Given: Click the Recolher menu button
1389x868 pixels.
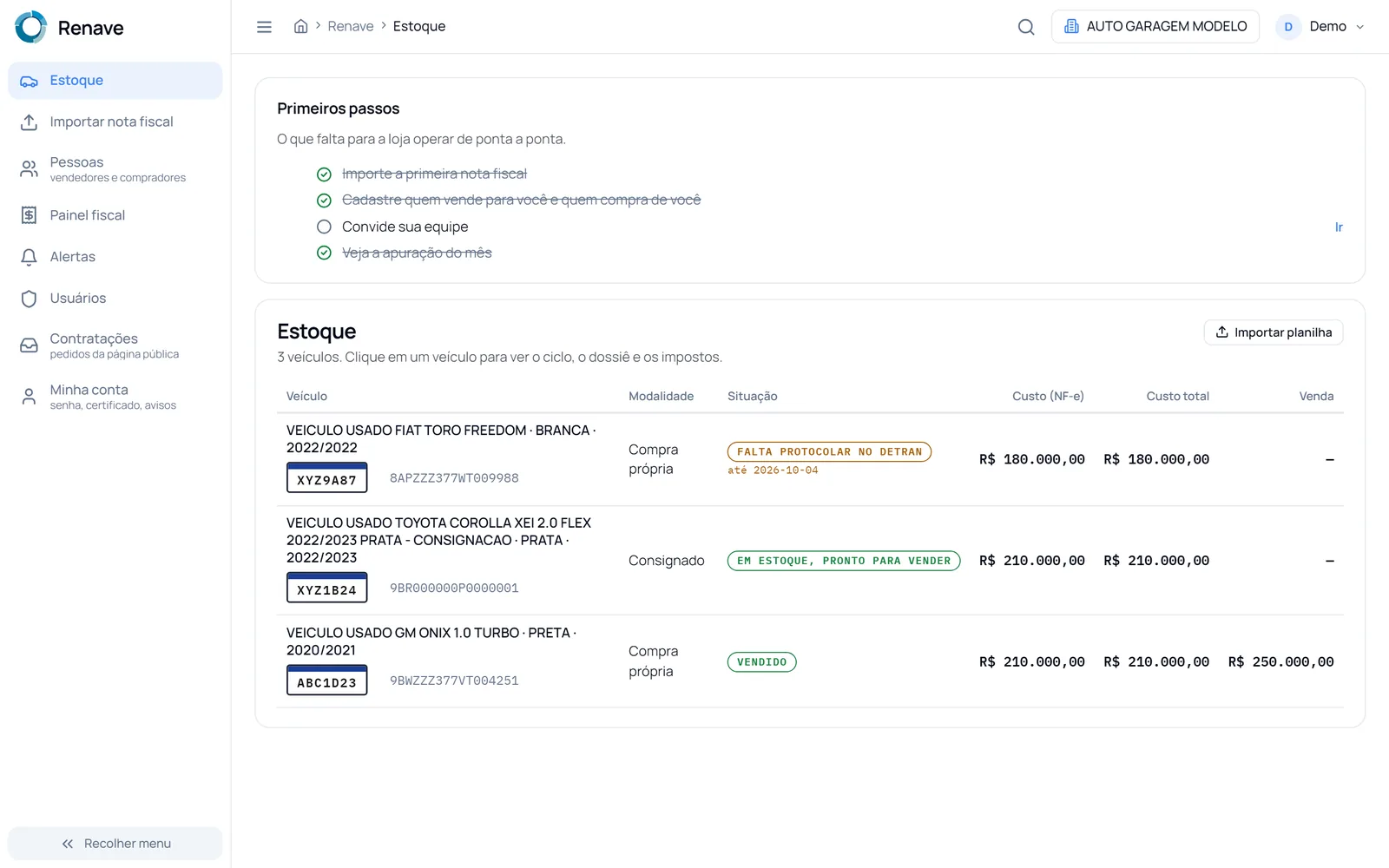Looking at the screenshot, I should [x=115, y=844].
